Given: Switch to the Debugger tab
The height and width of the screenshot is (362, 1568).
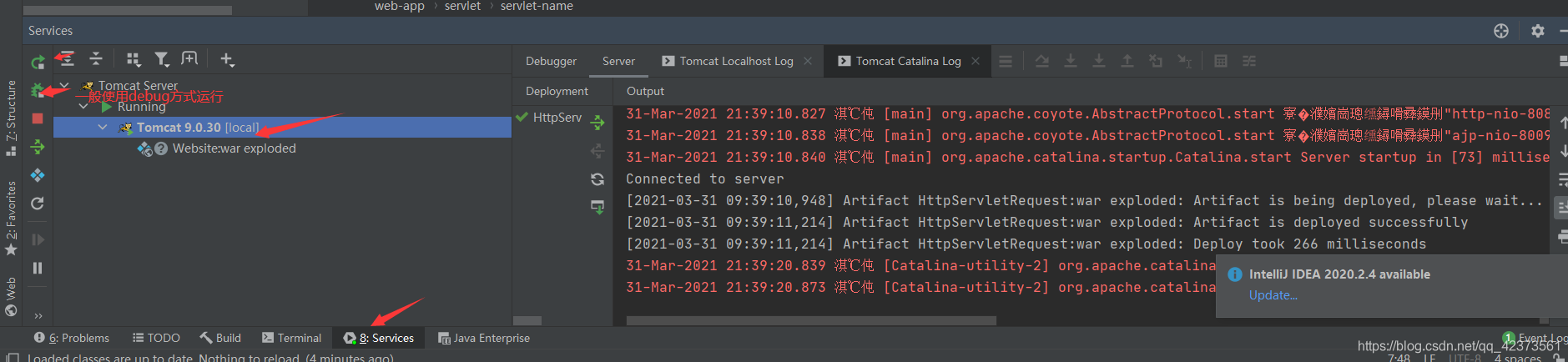Looking at the screenshot, I should [551, 61].
